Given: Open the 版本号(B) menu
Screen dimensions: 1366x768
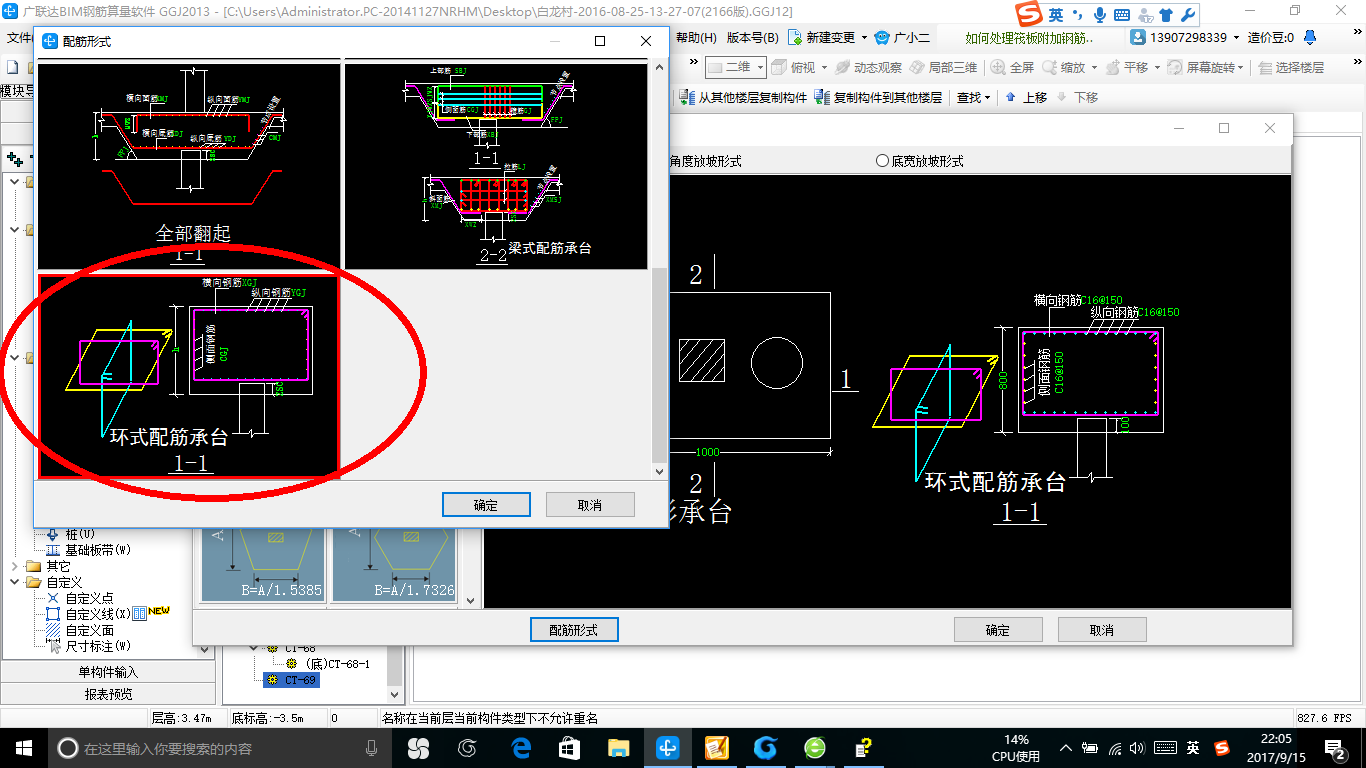Looking at the screenshot, I should tap(752, 37).
